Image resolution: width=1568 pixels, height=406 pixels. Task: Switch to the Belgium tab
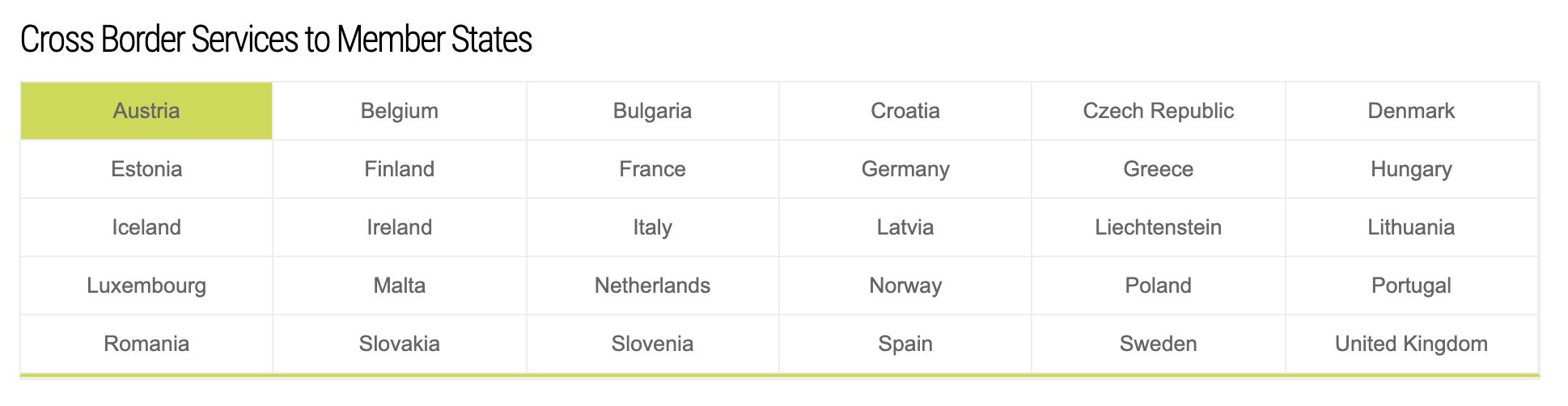click(x=400, y=111)
